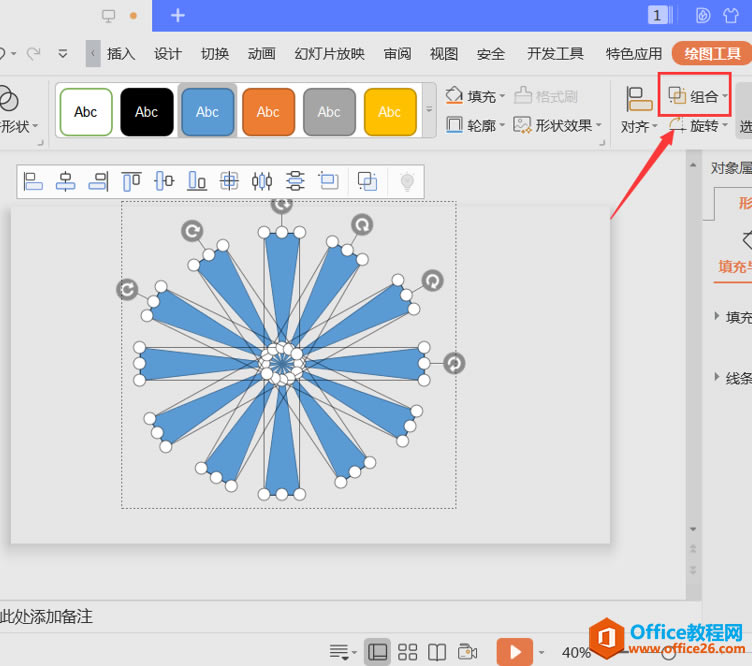Switch to normal view in status bar
752x666 pixels.
(377, 652)
